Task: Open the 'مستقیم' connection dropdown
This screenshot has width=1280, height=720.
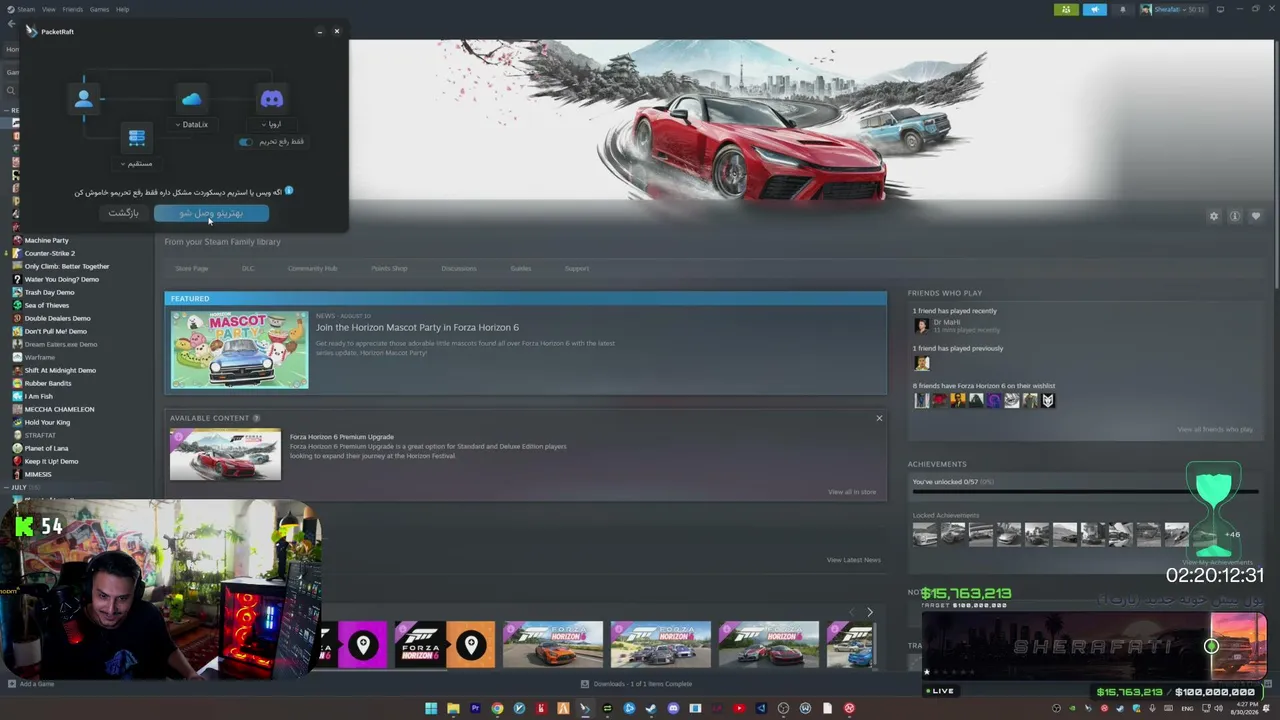Action: pos(137,163)
